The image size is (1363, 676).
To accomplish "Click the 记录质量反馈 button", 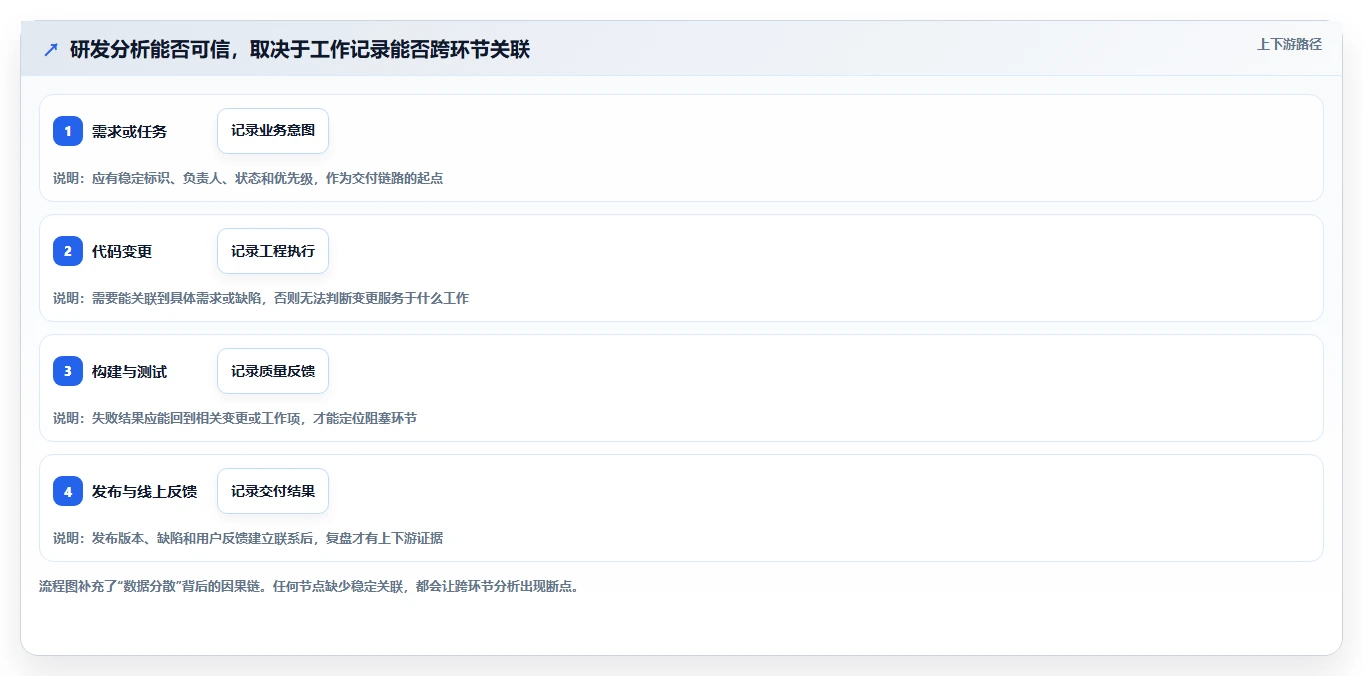I will point(273,371).
